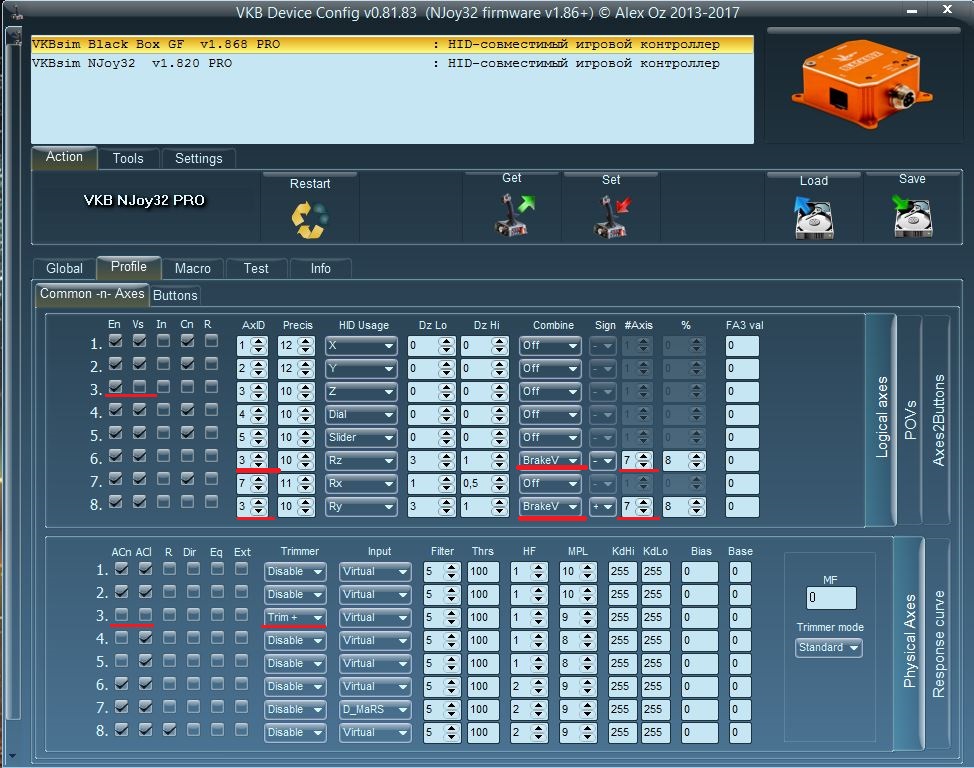Click Bias field for physical axis 5
The image size is (974, 768).
point(699,664)
